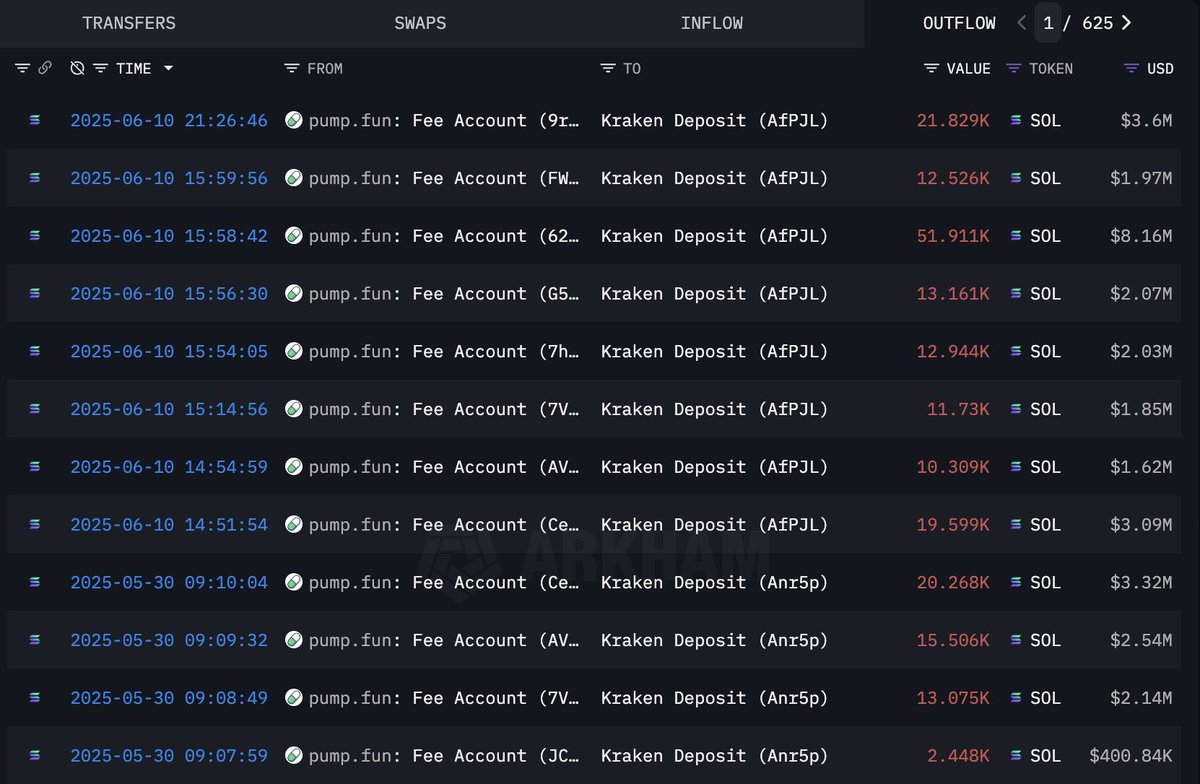Click the SOL token icon beside value 2.448K
Screen dimensions: 1200x784
pyautogui.click(x=1016, y=756)
